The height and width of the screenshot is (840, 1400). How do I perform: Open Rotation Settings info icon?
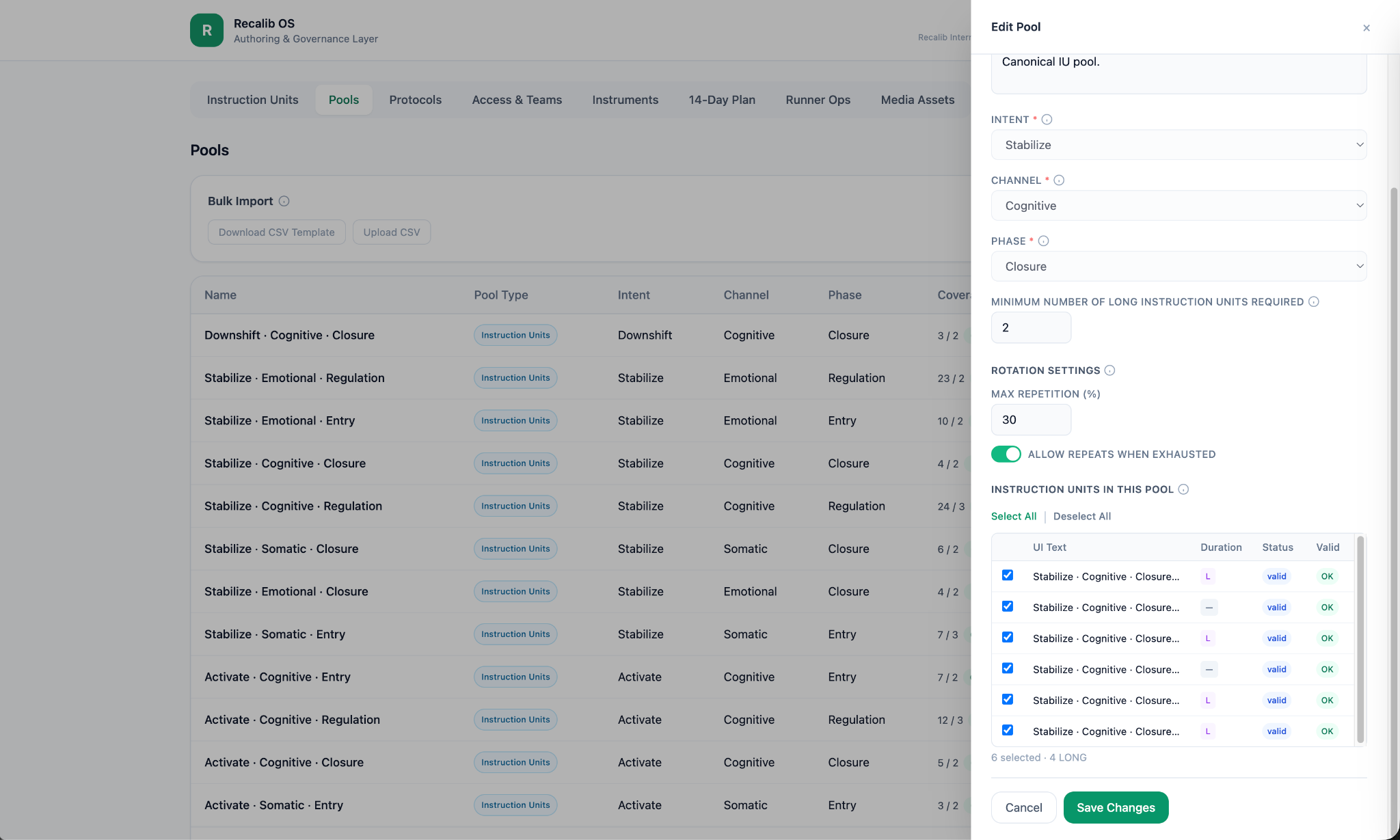[1109, 370]
